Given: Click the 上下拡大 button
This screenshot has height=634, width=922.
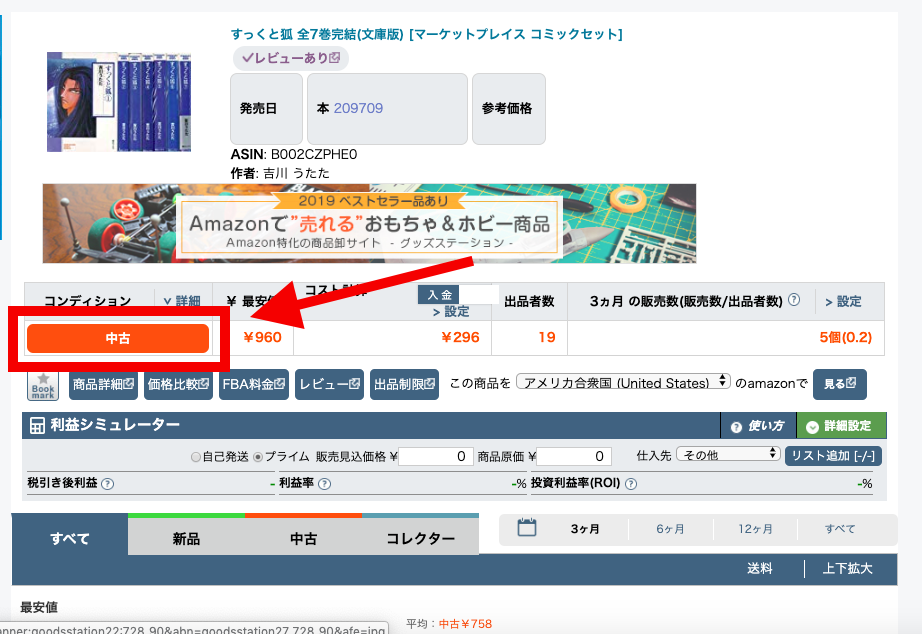Looking at the screenshot, I should (847, 569).
